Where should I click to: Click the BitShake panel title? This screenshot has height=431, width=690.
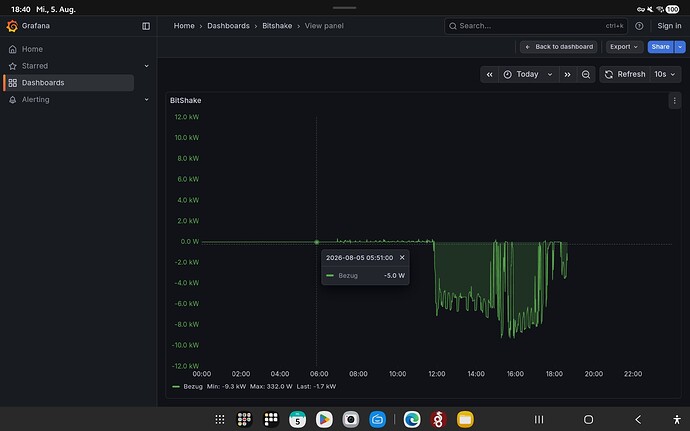pyautogui.click(x=185, y=100)
